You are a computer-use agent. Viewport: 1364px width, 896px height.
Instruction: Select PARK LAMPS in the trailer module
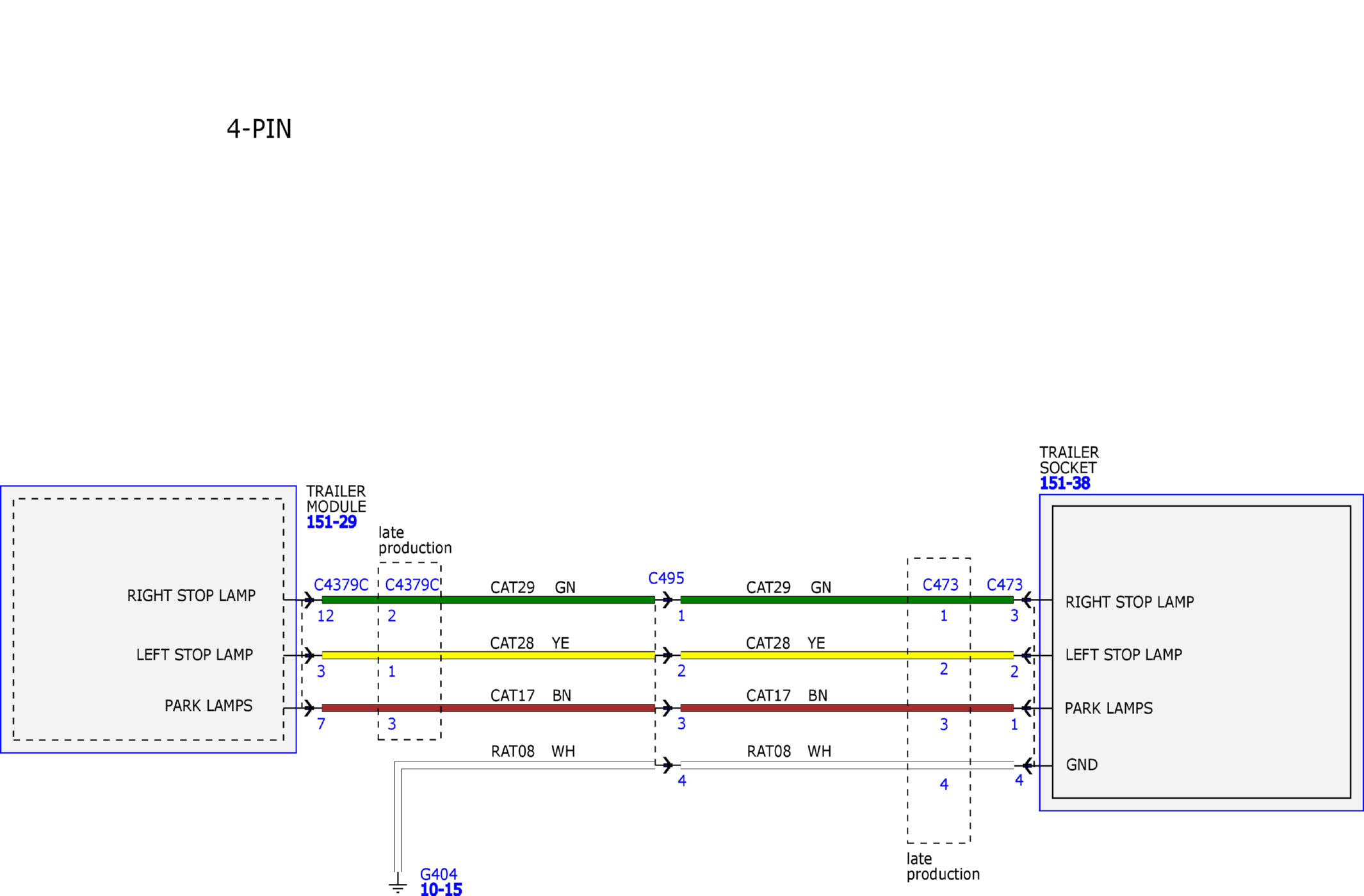point(209,706)
